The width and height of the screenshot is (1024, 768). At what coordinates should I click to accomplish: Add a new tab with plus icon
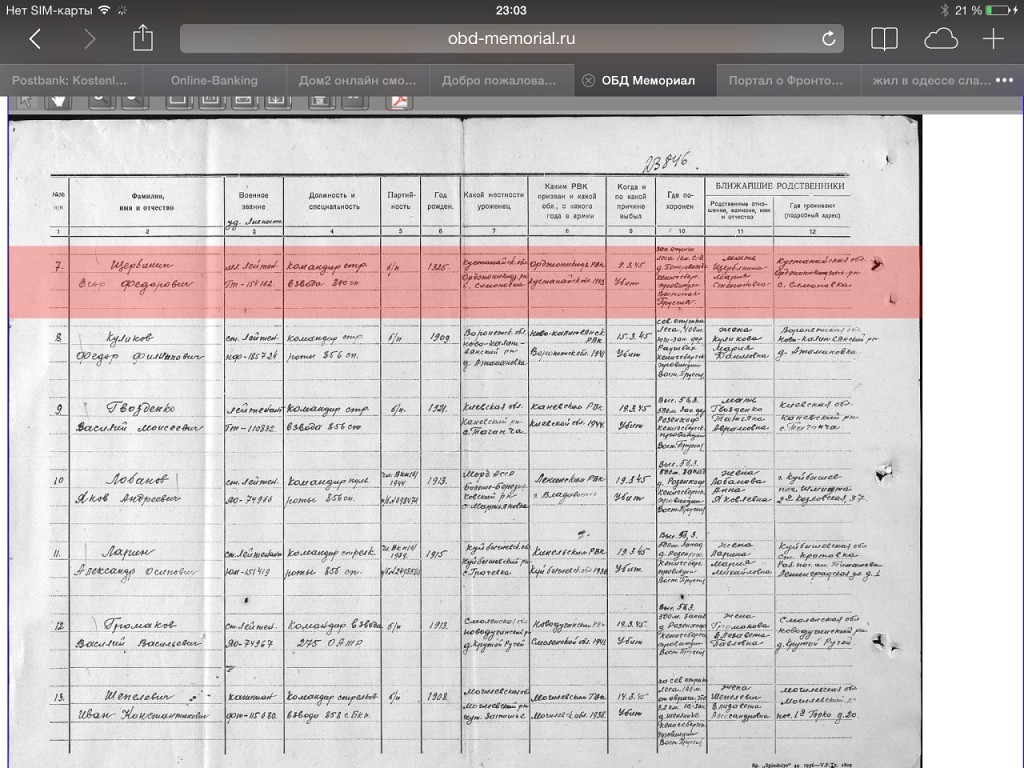coord(993,39)
